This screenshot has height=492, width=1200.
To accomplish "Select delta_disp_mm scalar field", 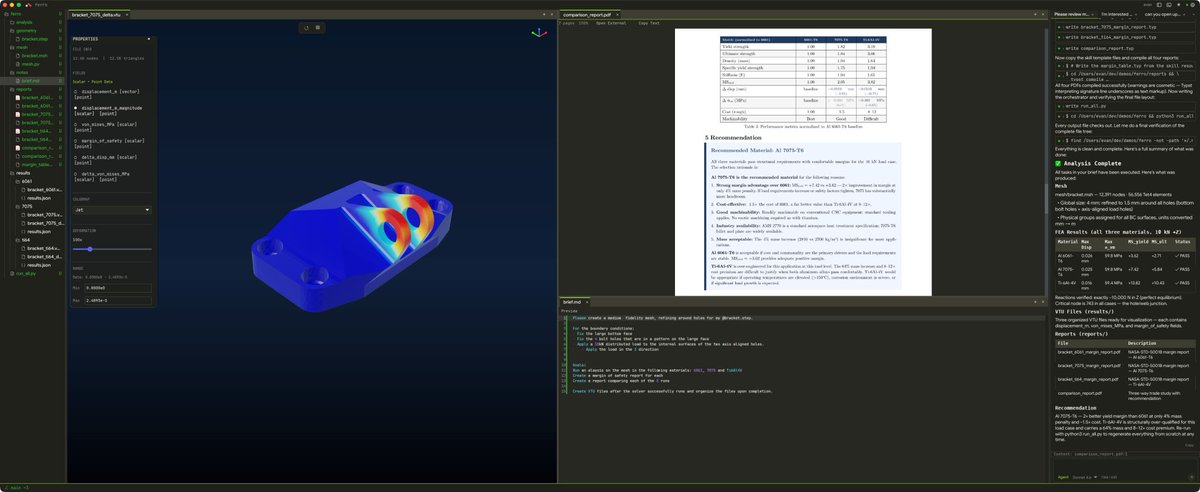I will pos(108,160).
